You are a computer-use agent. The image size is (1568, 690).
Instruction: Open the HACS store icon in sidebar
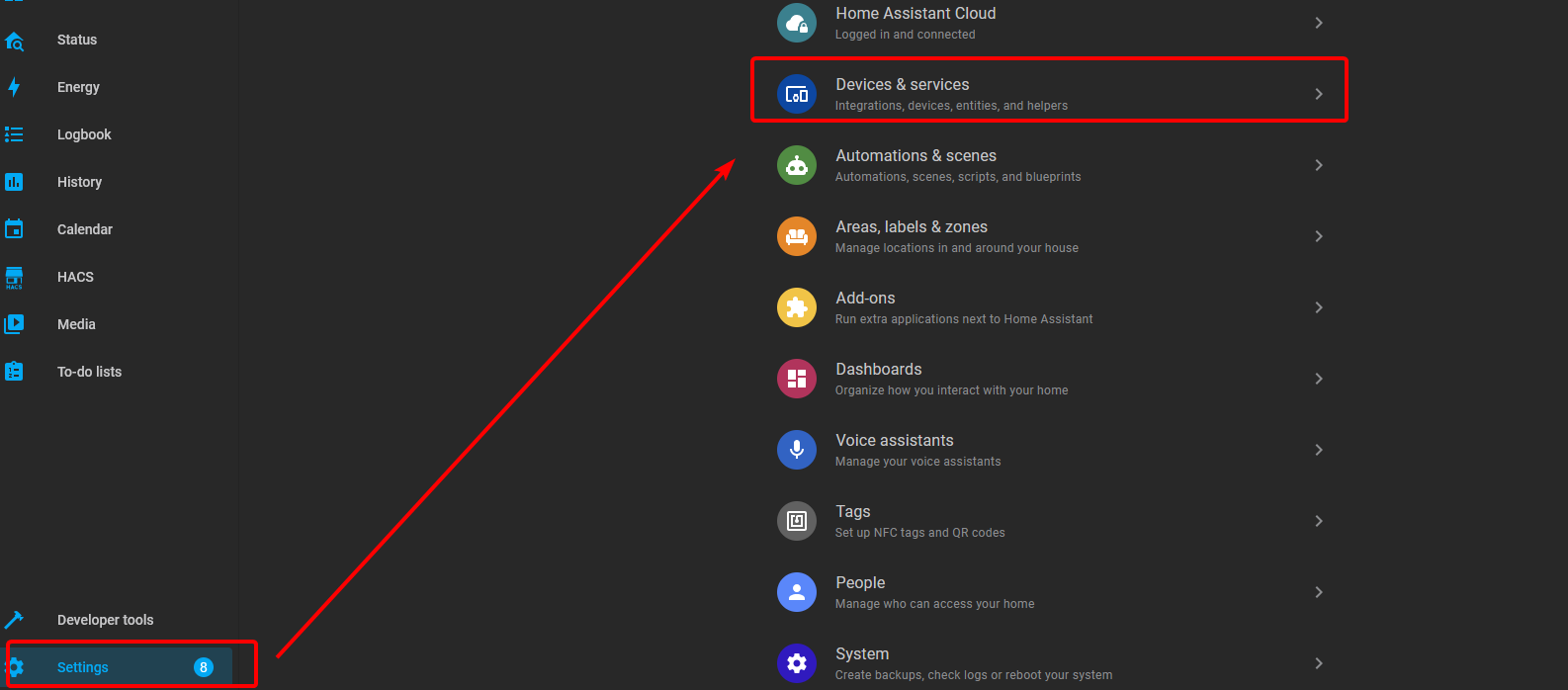click(x=14, y=277)
